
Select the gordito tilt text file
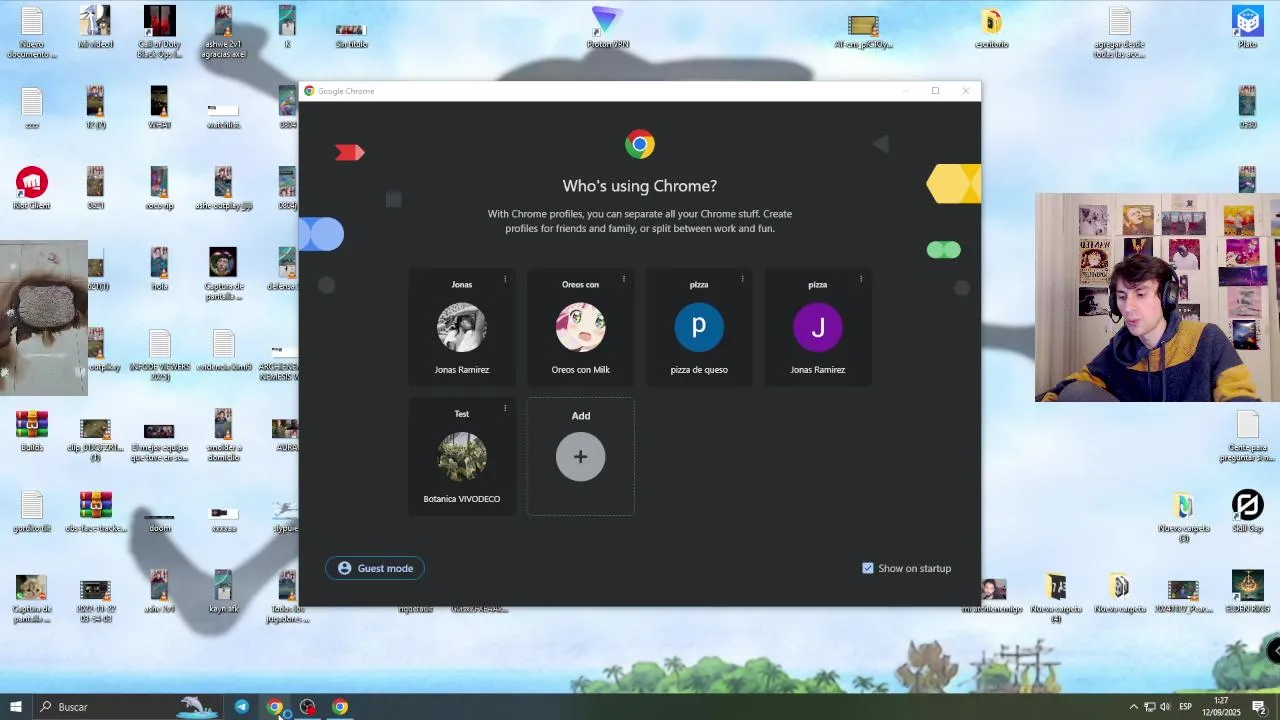(x=32, y=511)
